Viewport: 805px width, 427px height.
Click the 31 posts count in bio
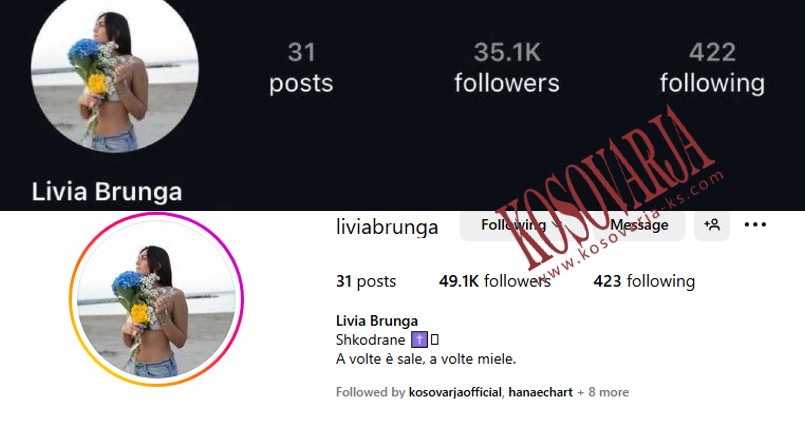point(366,281)
